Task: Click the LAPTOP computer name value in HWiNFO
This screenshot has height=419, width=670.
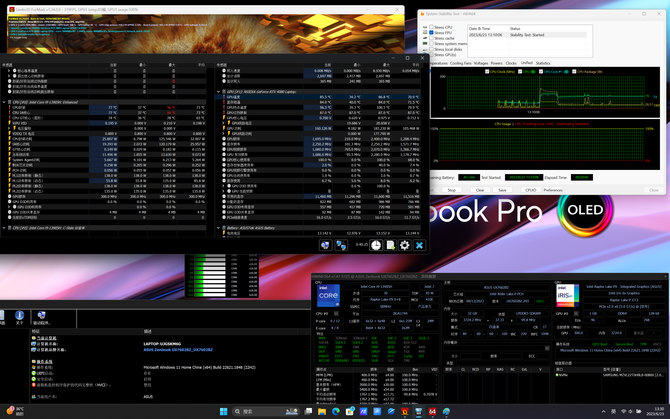Action: point(162,344)
